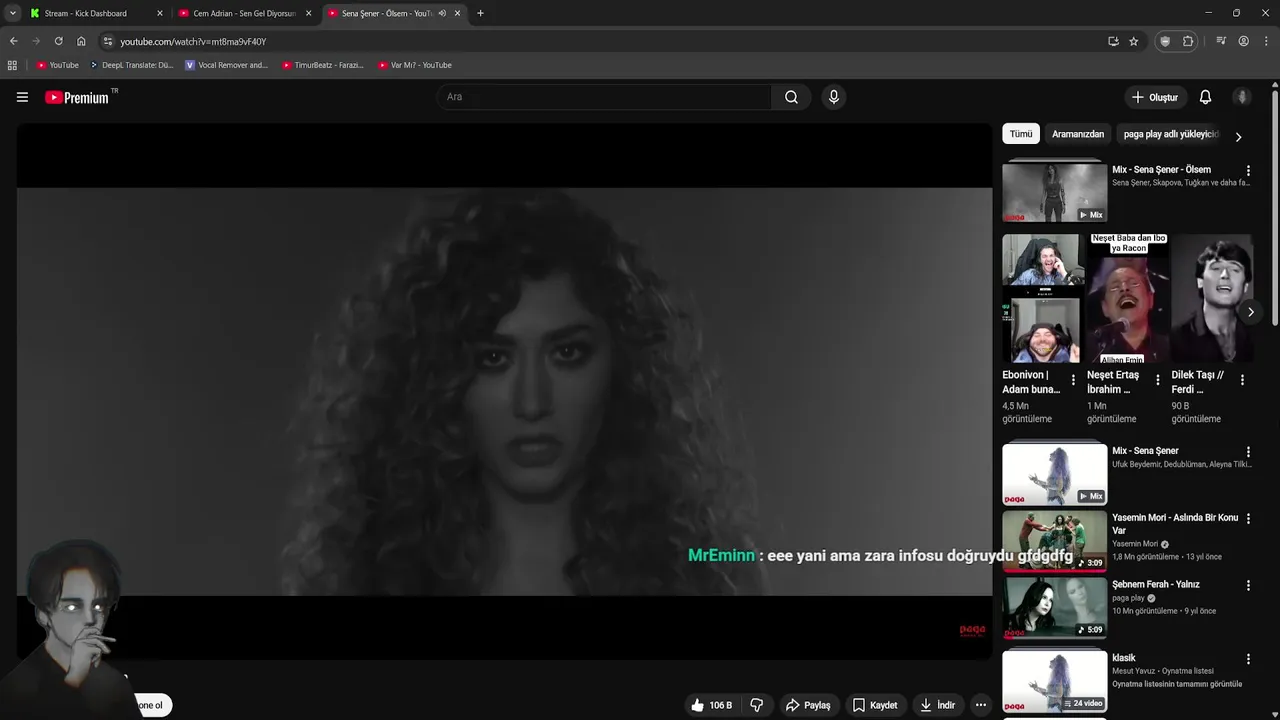Open the Brave shields icon

1165,41
